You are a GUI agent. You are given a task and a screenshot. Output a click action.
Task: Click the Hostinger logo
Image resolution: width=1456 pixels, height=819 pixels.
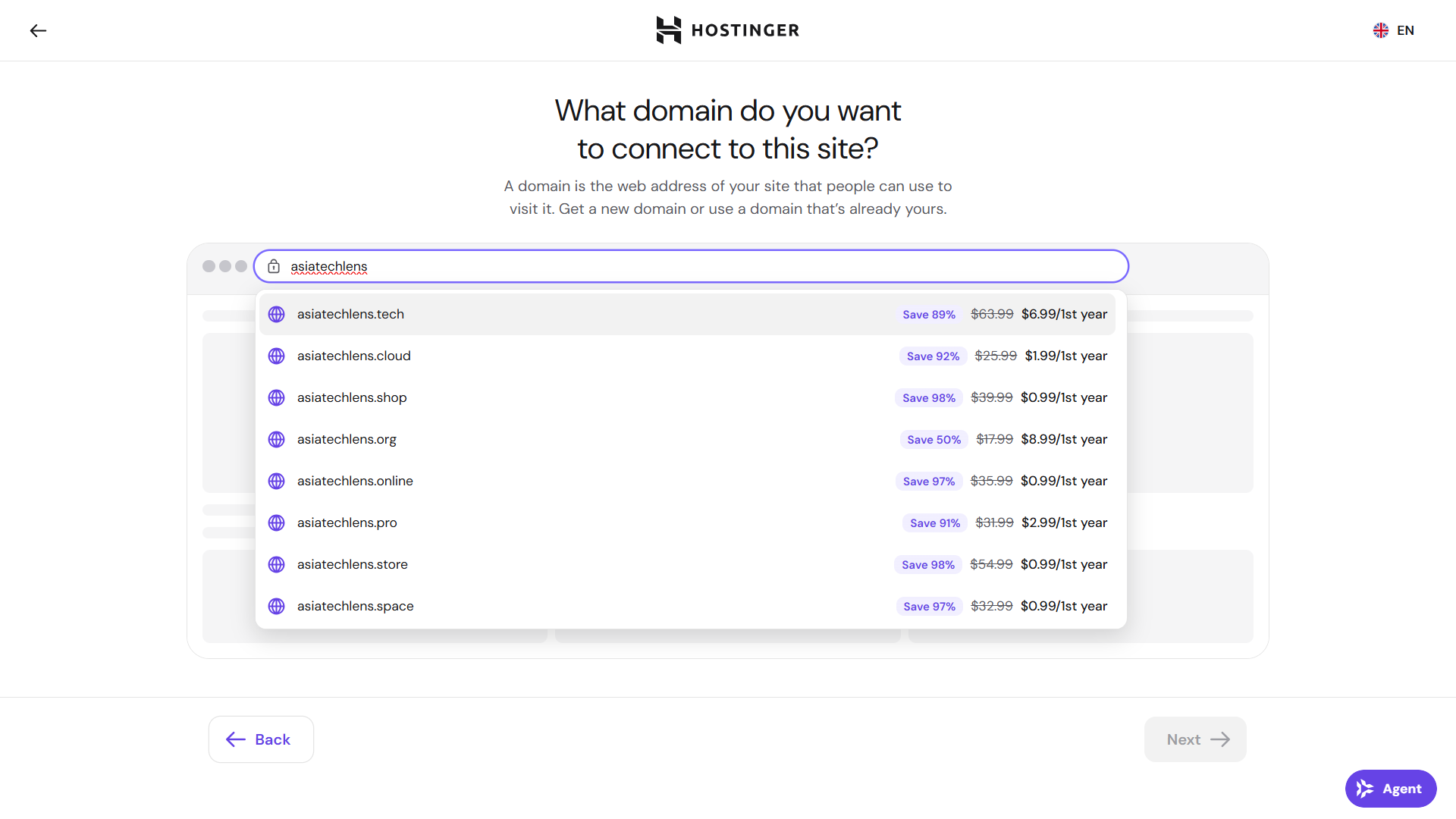coord(728,30)
